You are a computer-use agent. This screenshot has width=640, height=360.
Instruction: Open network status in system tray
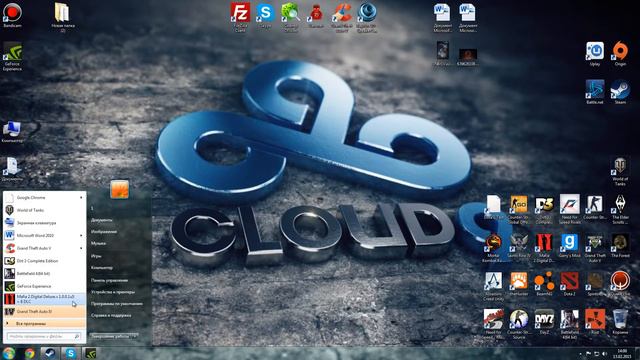596,354
